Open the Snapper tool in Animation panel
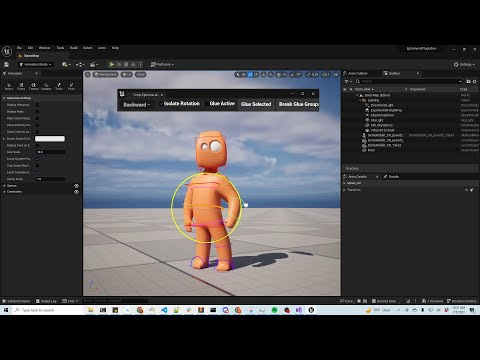The height and width of the screenshot is (360, 480). coord(46,86)
